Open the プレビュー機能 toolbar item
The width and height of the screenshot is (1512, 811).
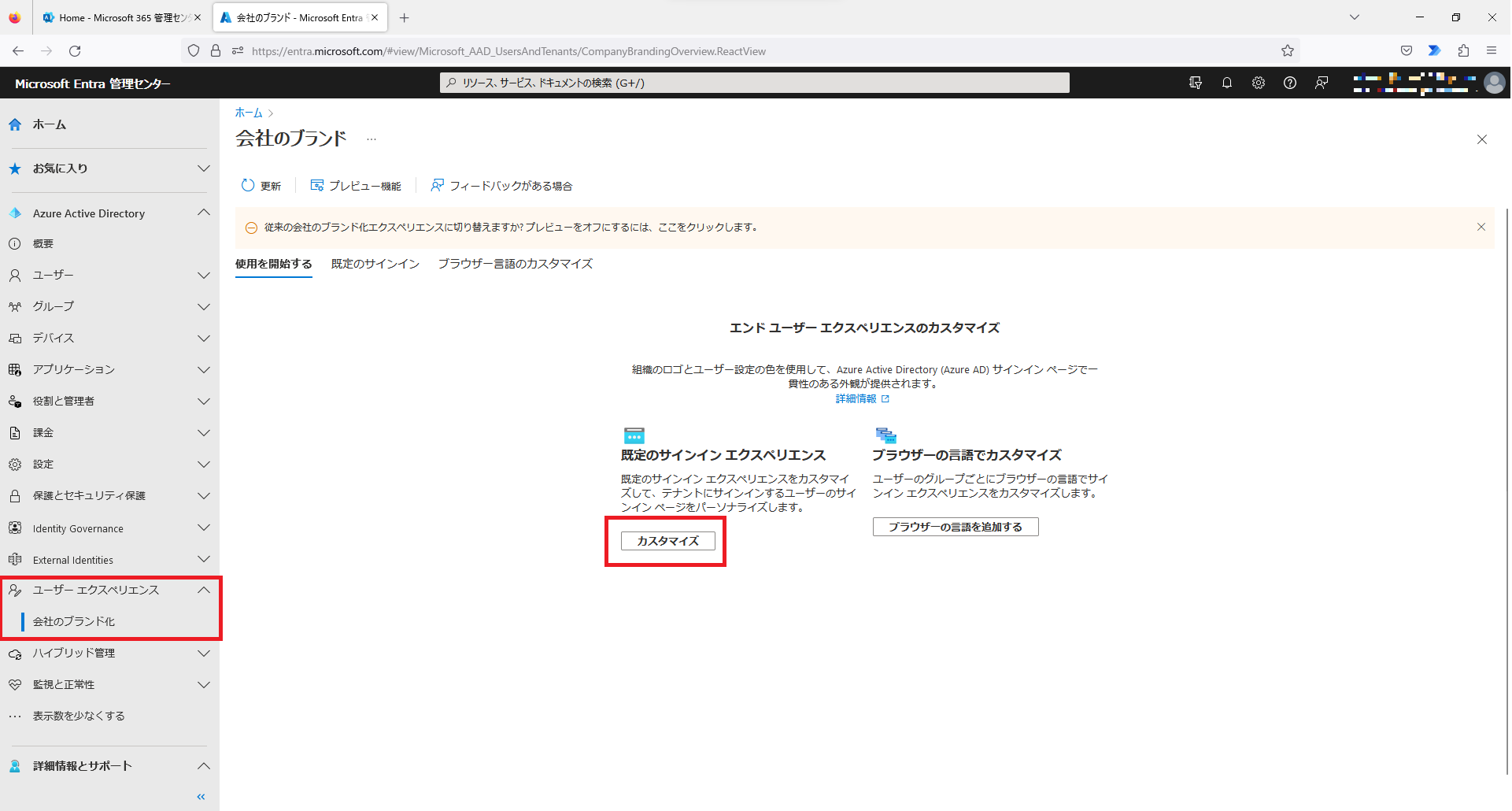pyautogui.click(x=356, y=186)
